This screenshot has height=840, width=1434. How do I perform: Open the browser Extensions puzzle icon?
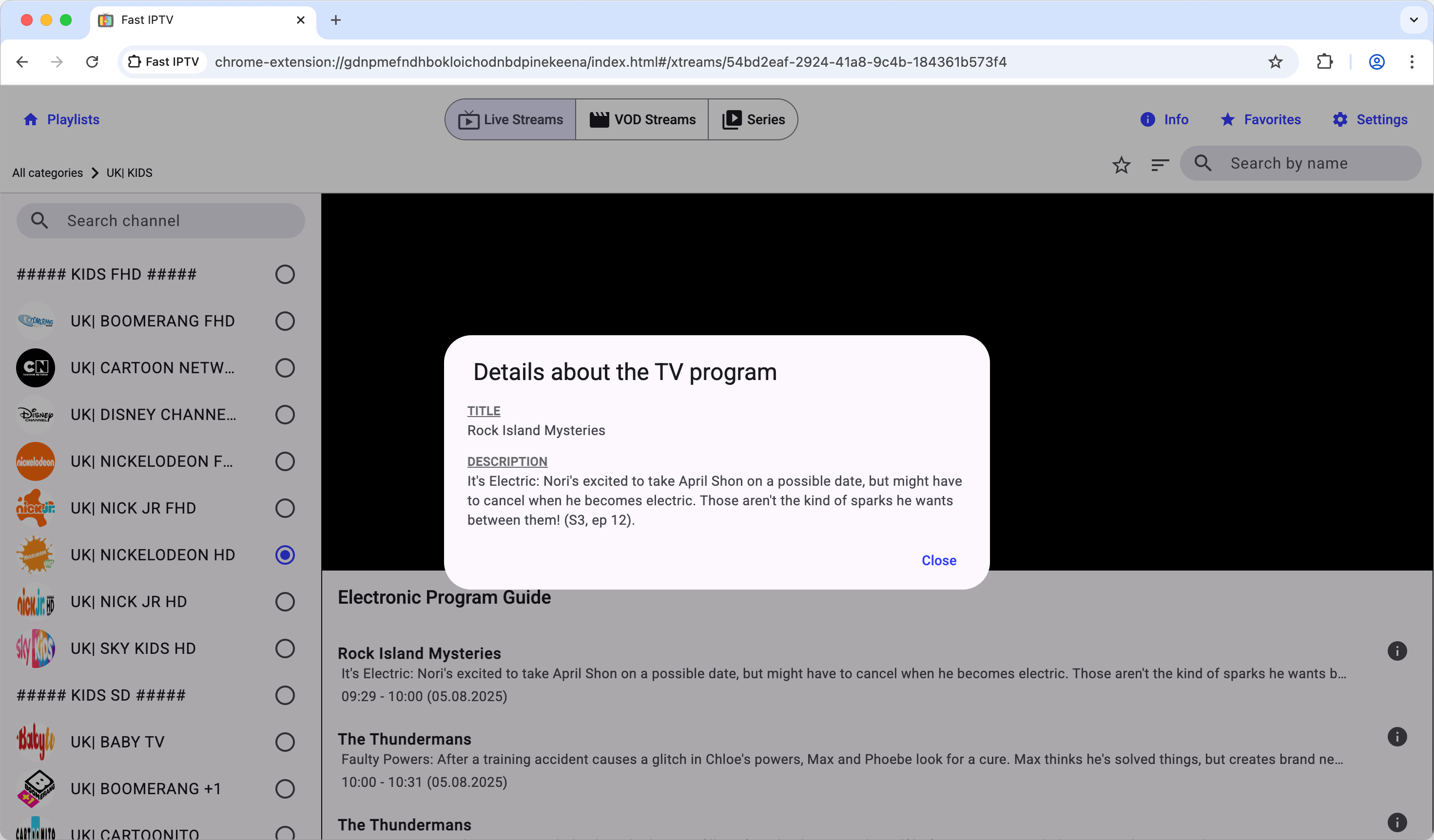(x=1325, y=61)
